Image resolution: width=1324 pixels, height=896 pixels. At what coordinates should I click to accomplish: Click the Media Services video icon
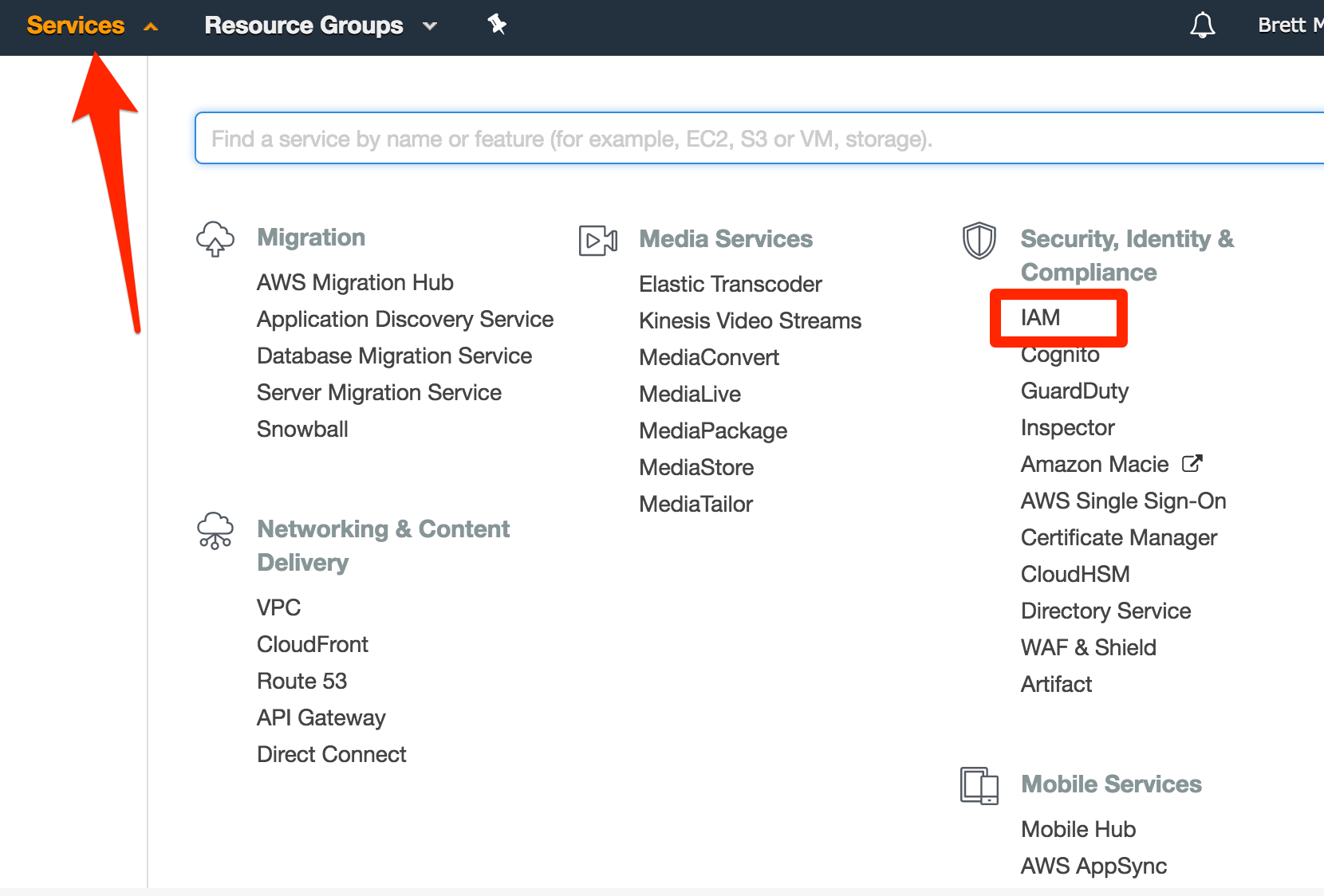(598, 240)
